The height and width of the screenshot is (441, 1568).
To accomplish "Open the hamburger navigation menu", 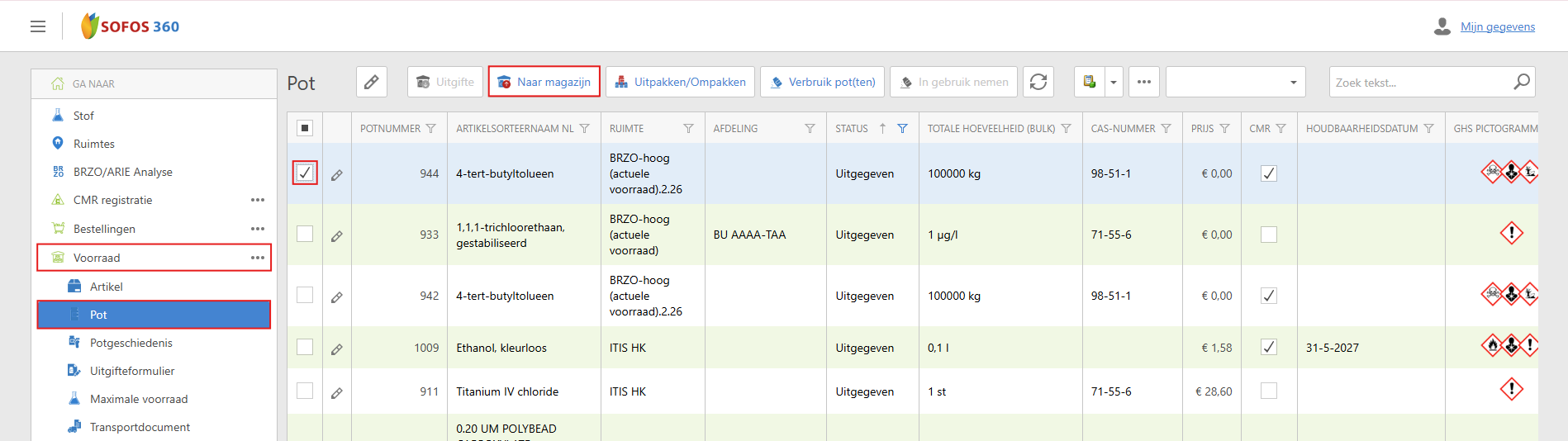I will [x=38, y=26].
